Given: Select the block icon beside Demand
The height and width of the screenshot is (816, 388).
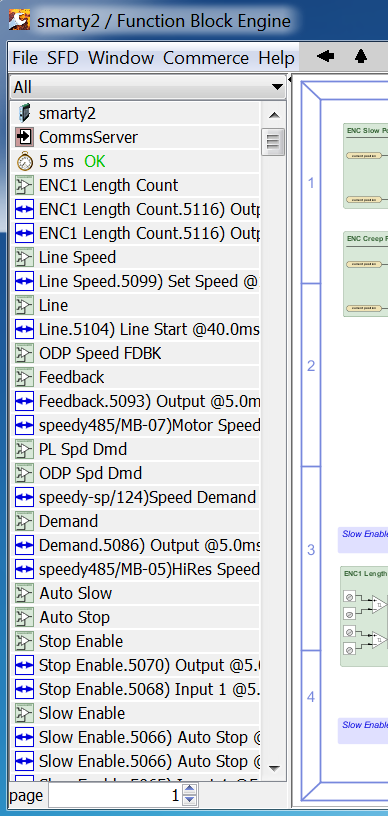Looking at the screenshot, I should [24, 521].
